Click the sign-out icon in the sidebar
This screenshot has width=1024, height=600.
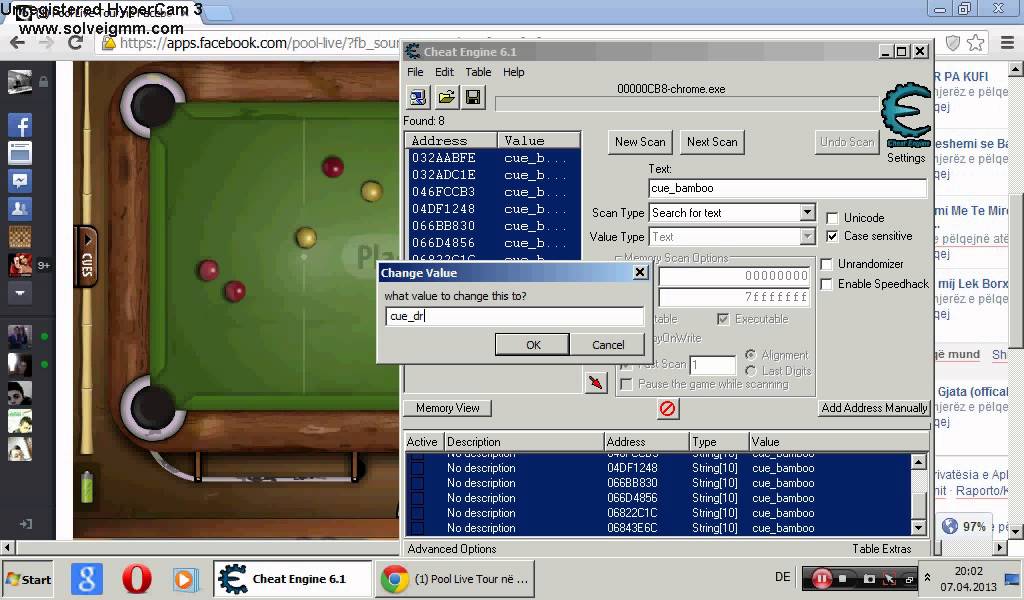point(25,524)
